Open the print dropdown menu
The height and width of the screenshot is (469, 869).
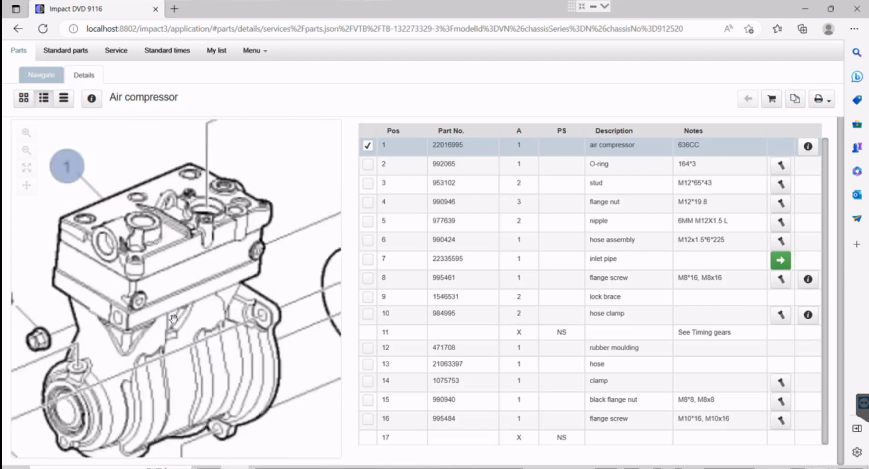[822, 99]
